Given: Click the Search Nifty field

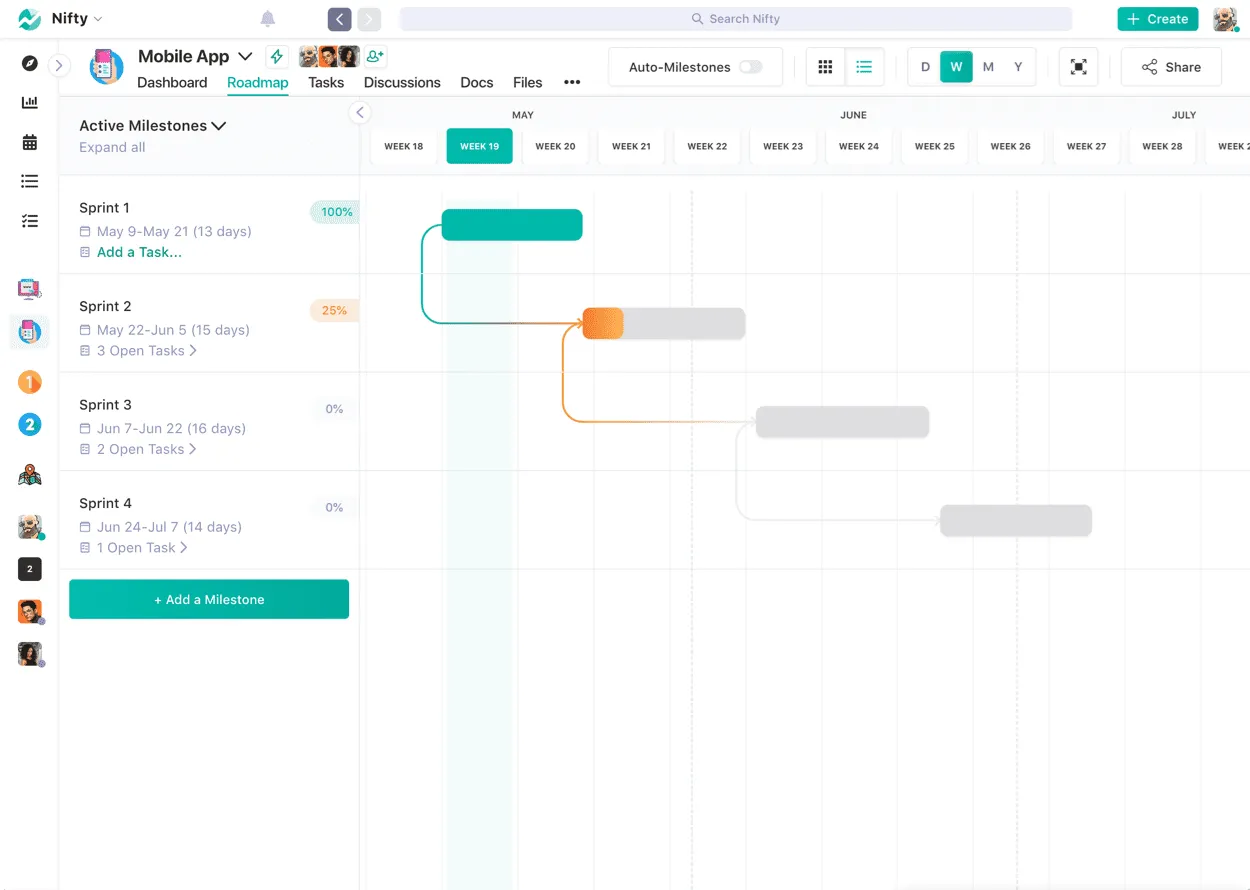Looking at the screenshot, I should 735,18.
